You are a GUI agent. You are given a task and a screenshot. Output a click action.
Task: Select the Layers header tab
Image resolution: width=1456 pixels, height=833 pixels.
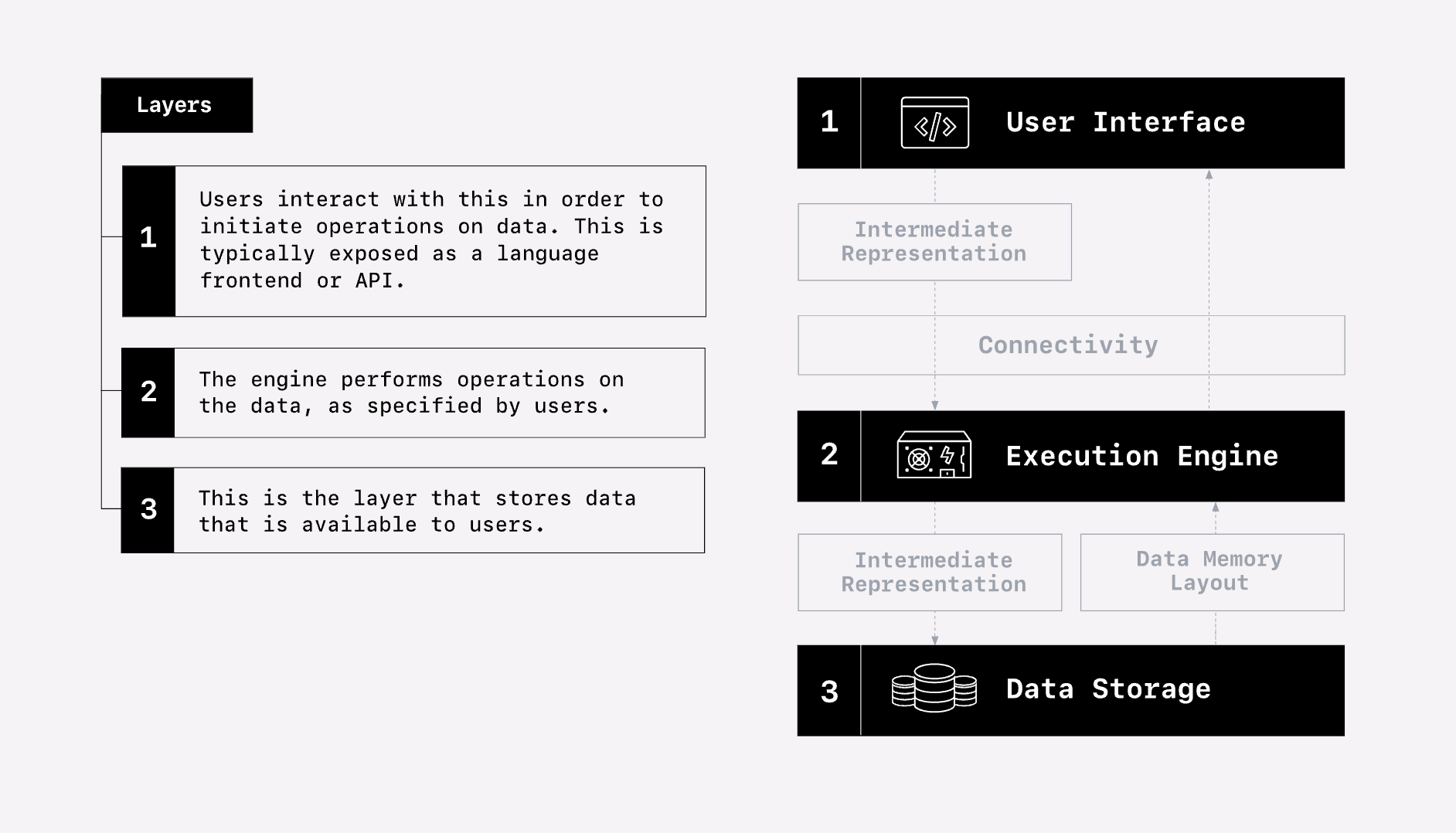[176, 105]
